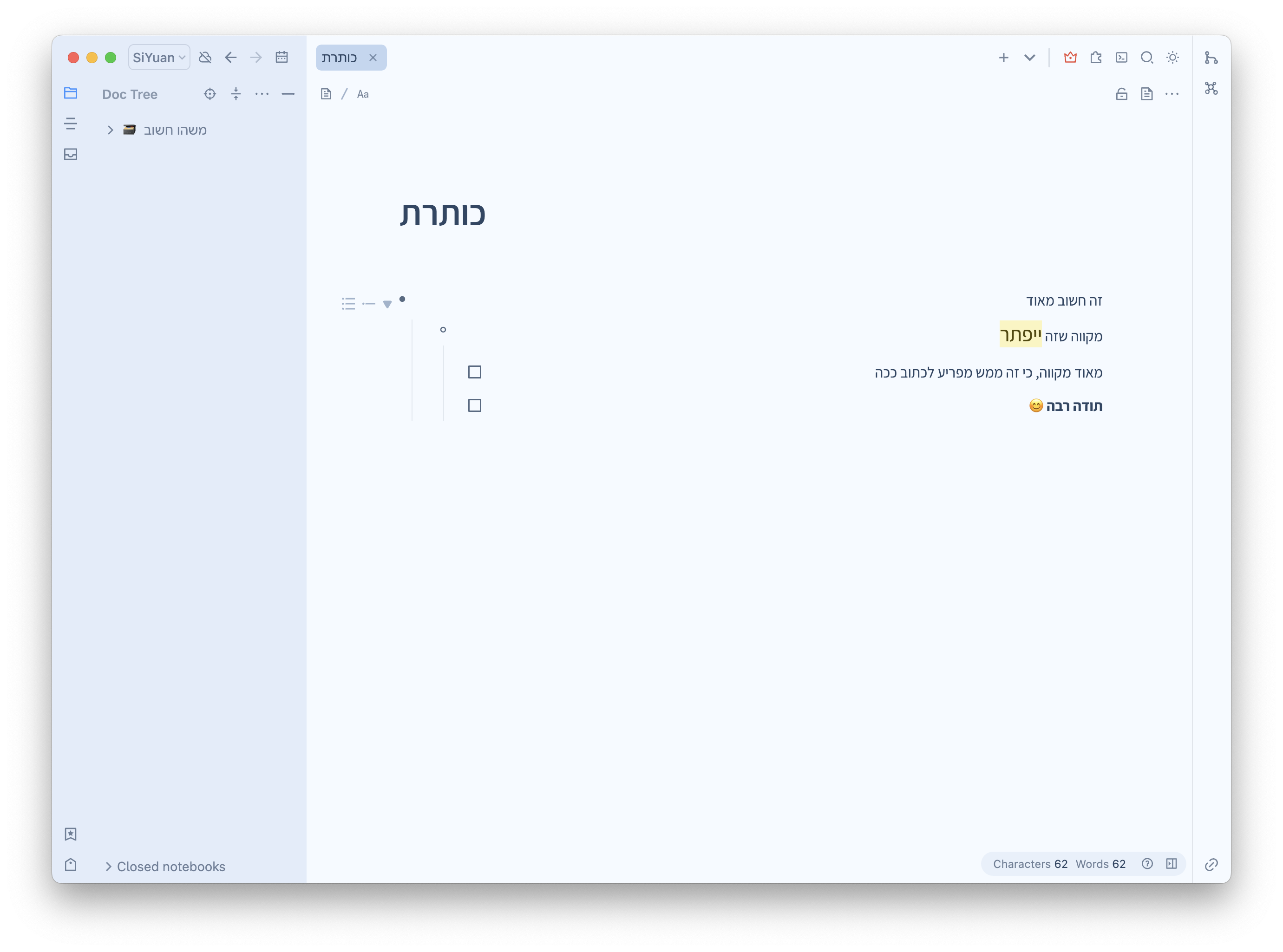Viewport: 1283px width, 952px height.
Task: Open the SiYuan workspace dropdown
Action: click(159, 57)
